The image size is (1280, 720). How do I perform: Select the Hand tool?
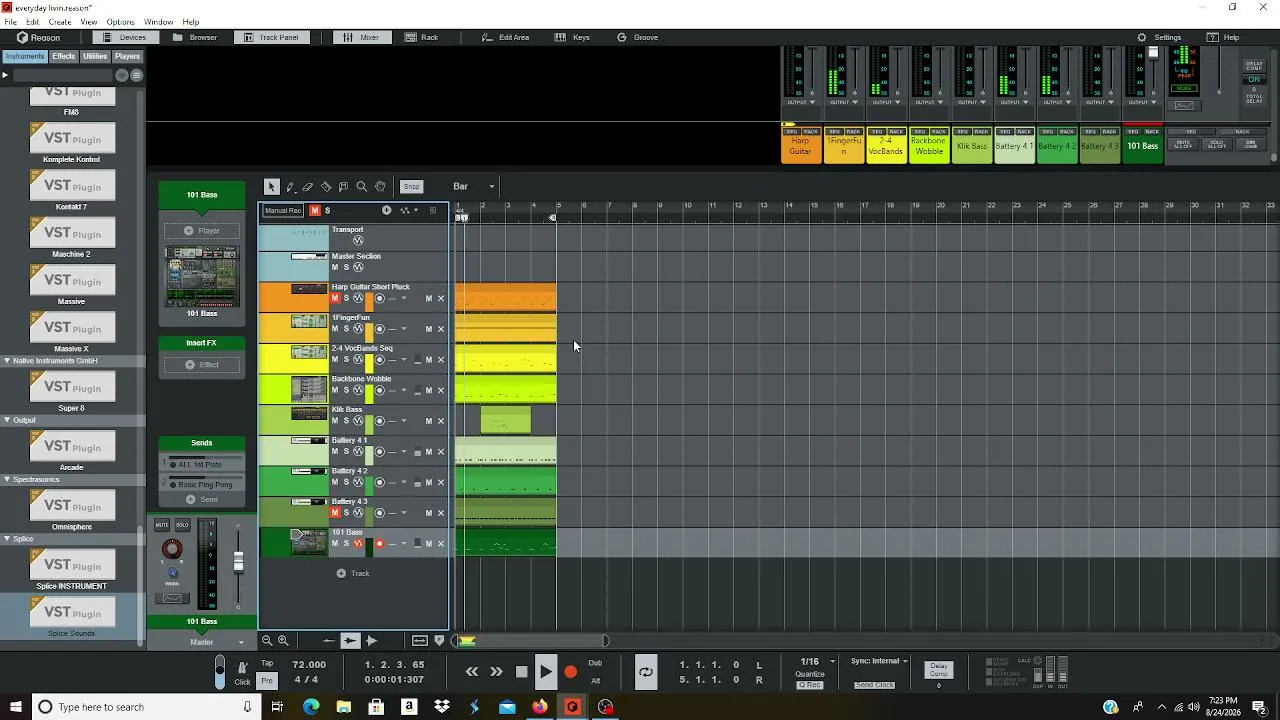pyautogui.click(x=380, y=187)
